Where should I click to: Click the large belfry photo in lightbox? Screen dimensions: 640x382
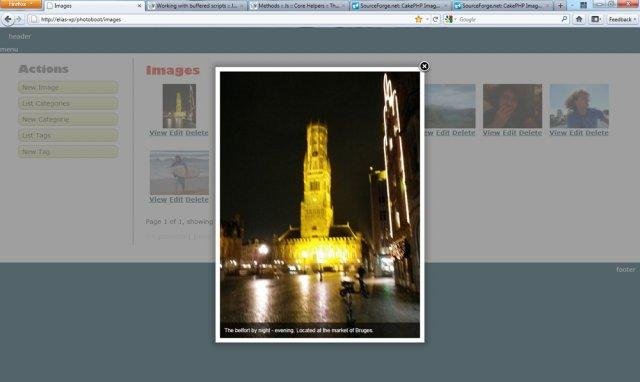pos(320,204)
